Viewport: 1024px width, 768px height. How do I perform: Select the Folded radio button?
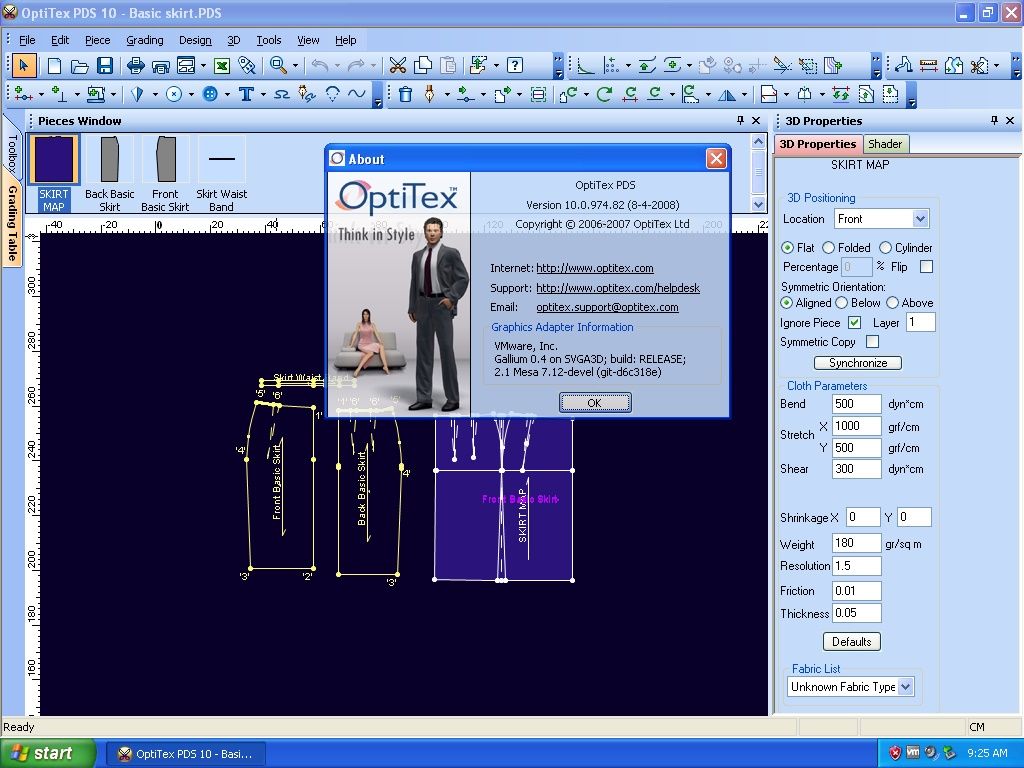point(828,248)
